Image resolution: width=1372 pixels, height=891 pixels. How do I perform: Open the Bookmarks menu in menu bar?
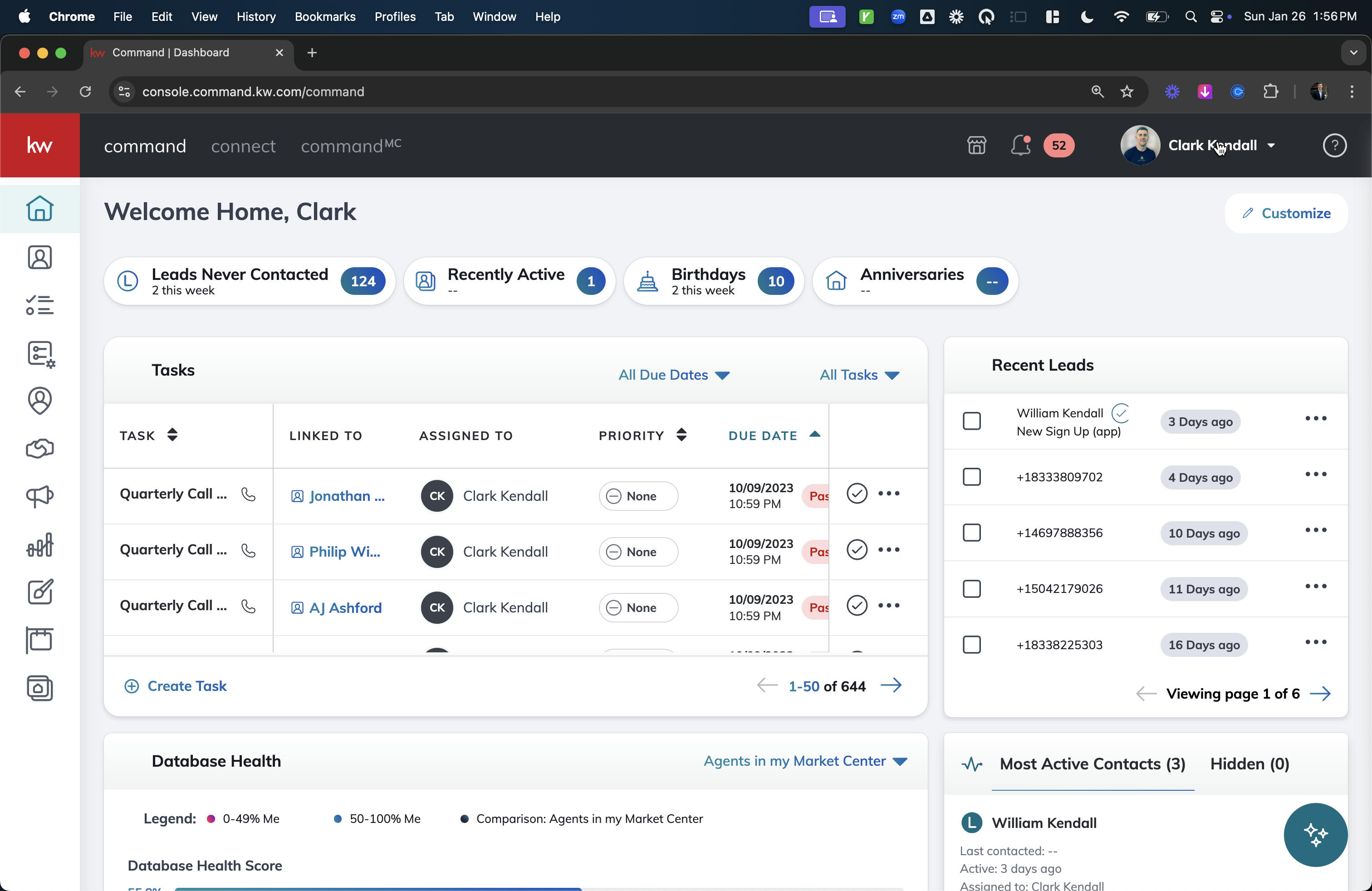coord(324,17)
